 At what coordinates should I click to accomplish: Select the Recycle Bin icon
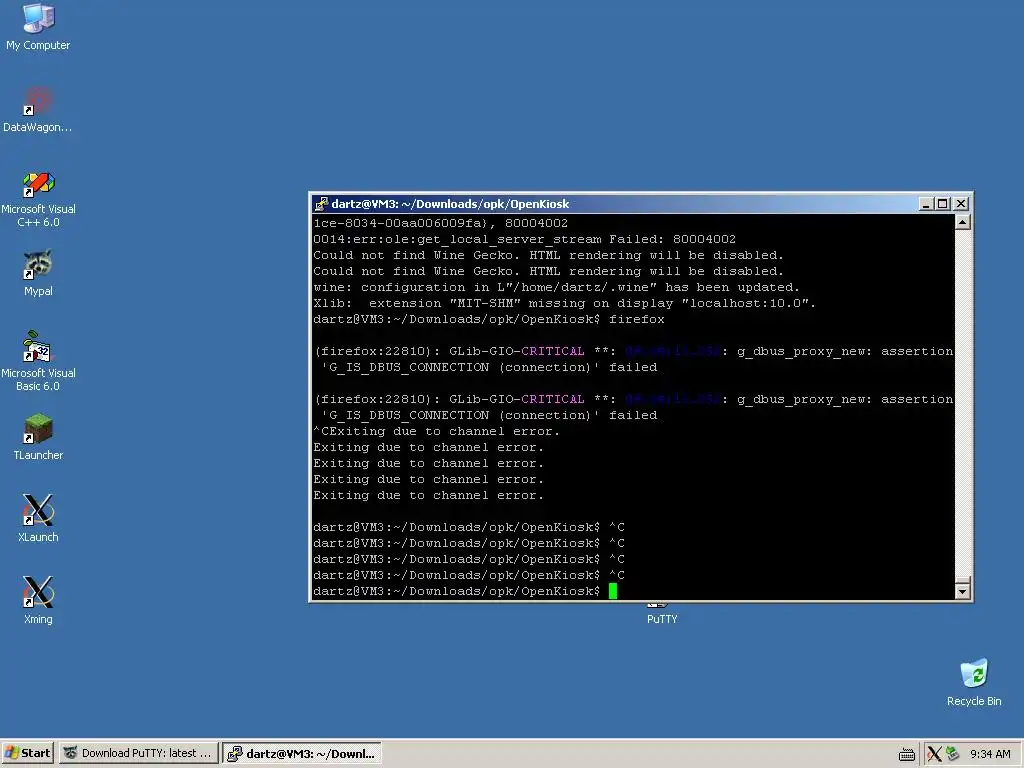click(974, 682)
